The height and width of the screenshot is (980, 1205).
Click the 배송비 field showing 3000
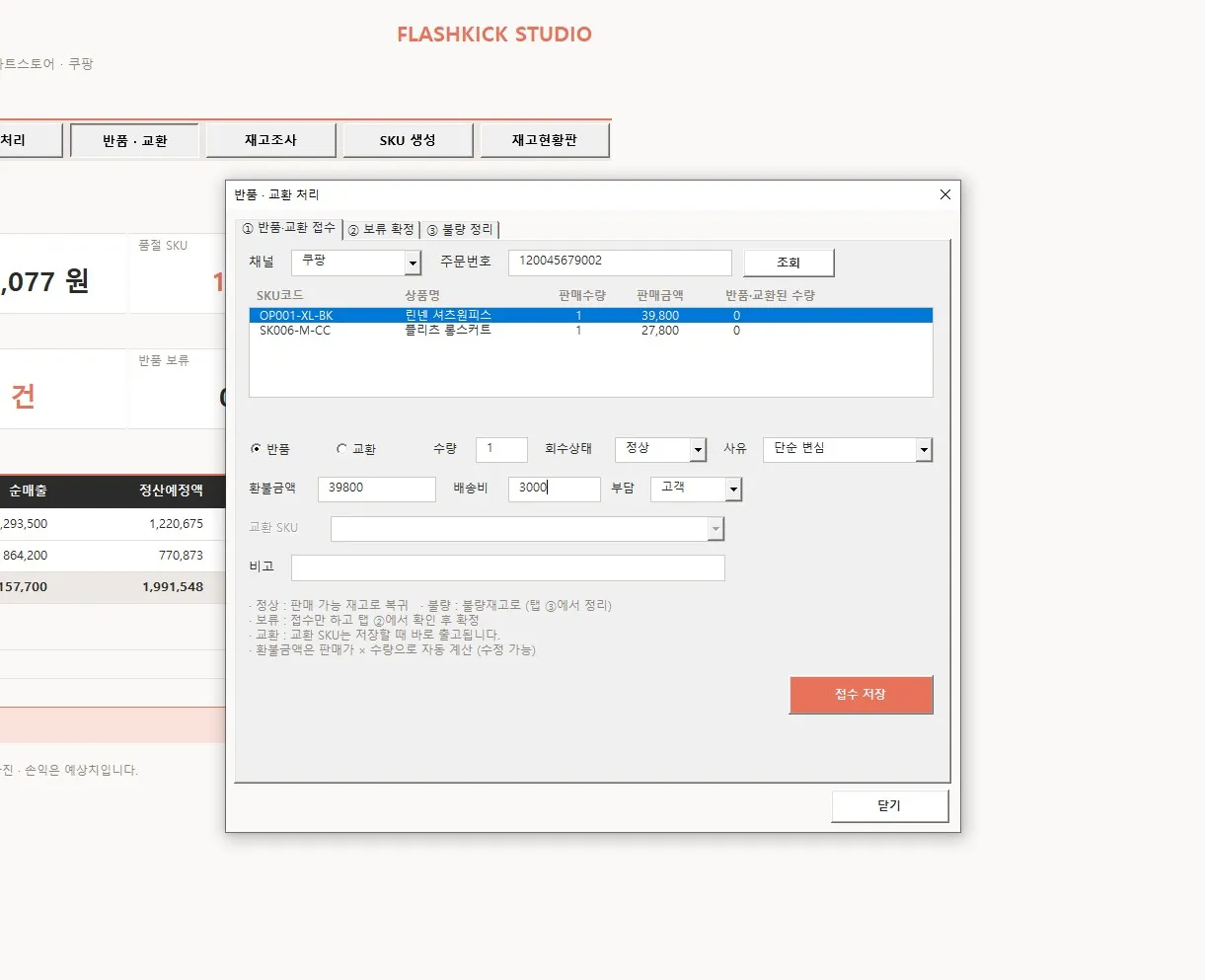554,490
